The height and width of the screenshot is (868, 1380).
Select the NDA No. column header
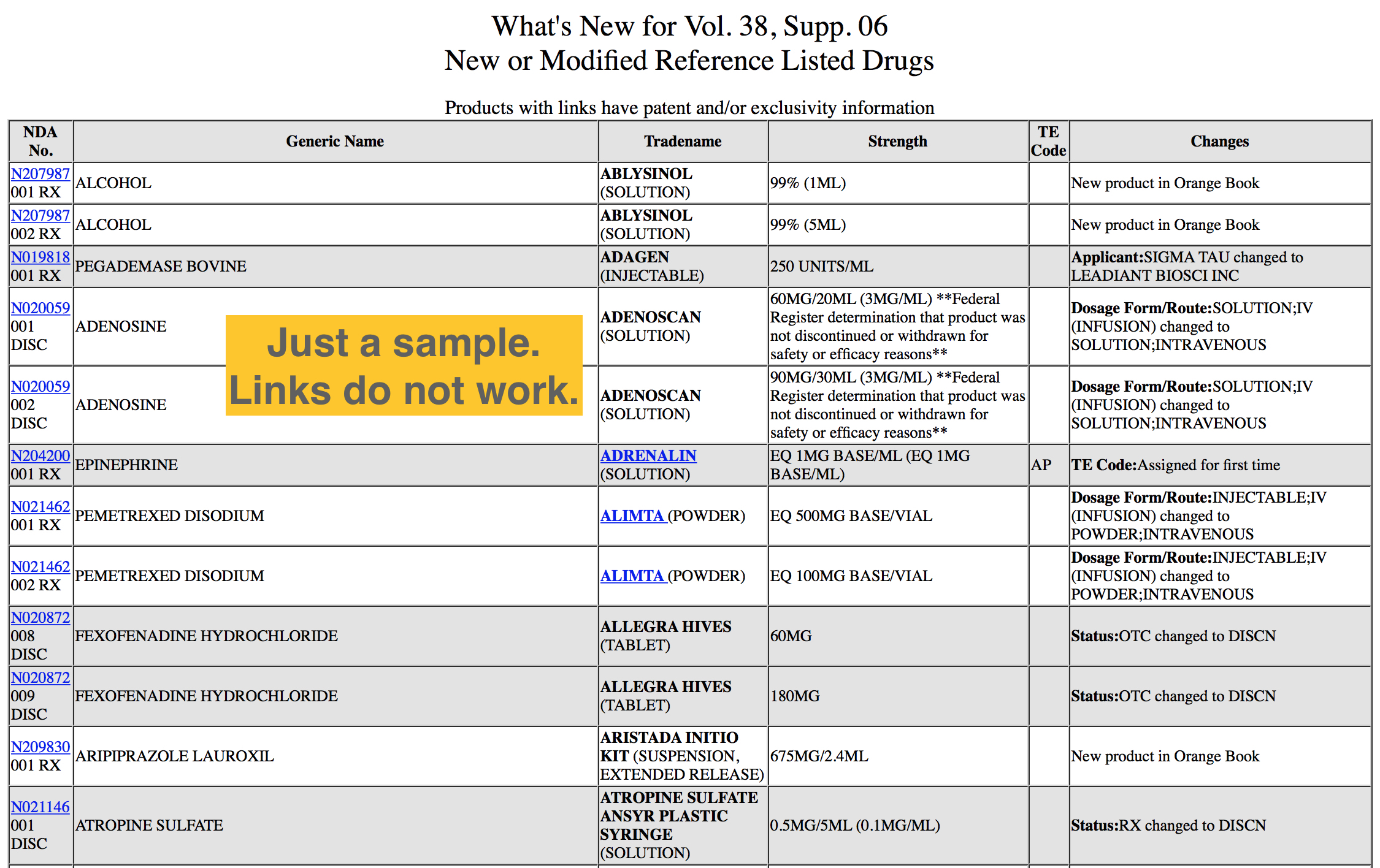pyautogui.click(x=40, y=141)
